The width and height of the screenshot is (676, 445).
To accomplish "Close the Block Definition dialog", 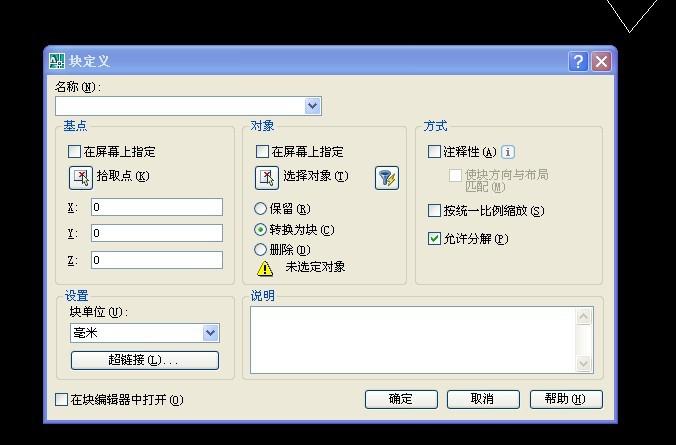I will pos(601,61).
